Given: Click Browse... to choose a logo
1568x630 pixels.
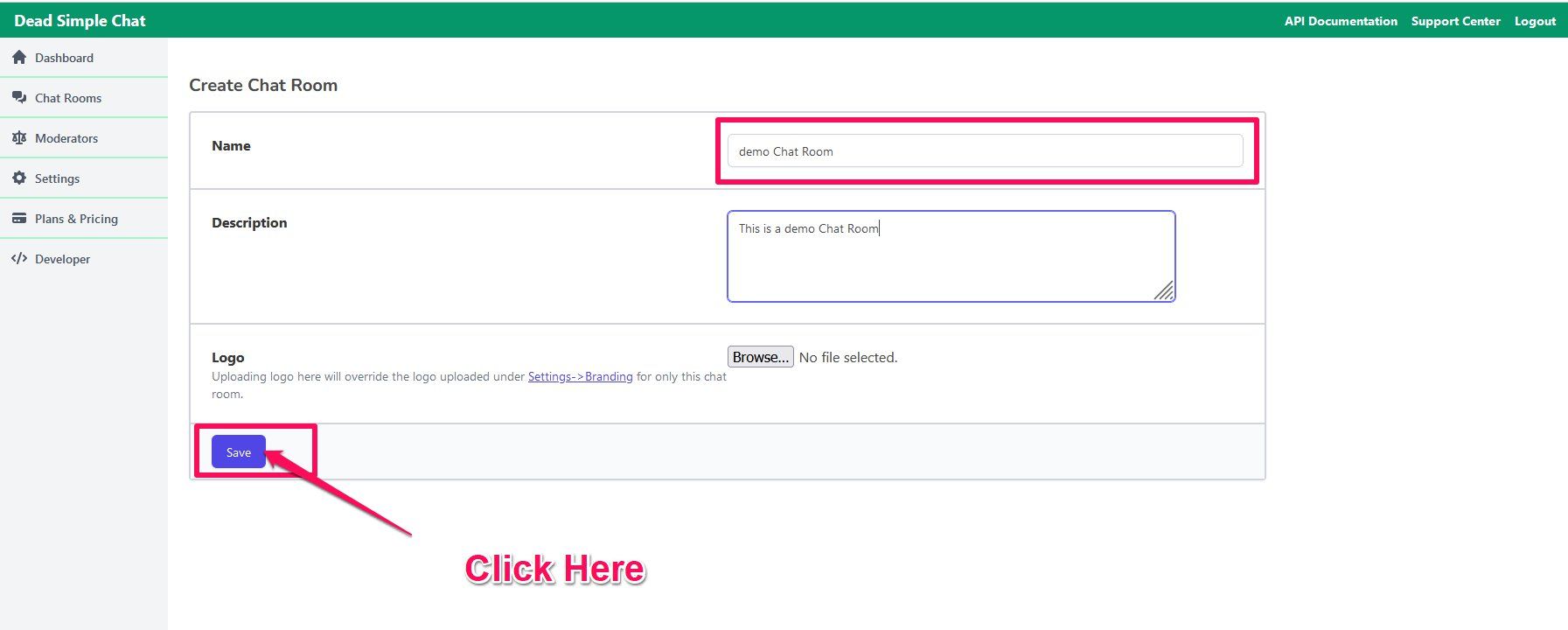Looking at the screenshot, I should pyautogui.click(x=760, y=357).
